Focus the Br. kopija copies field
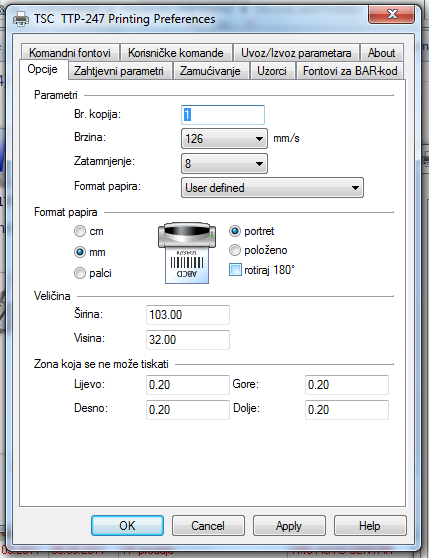429x558 pixels. point(223,115)
